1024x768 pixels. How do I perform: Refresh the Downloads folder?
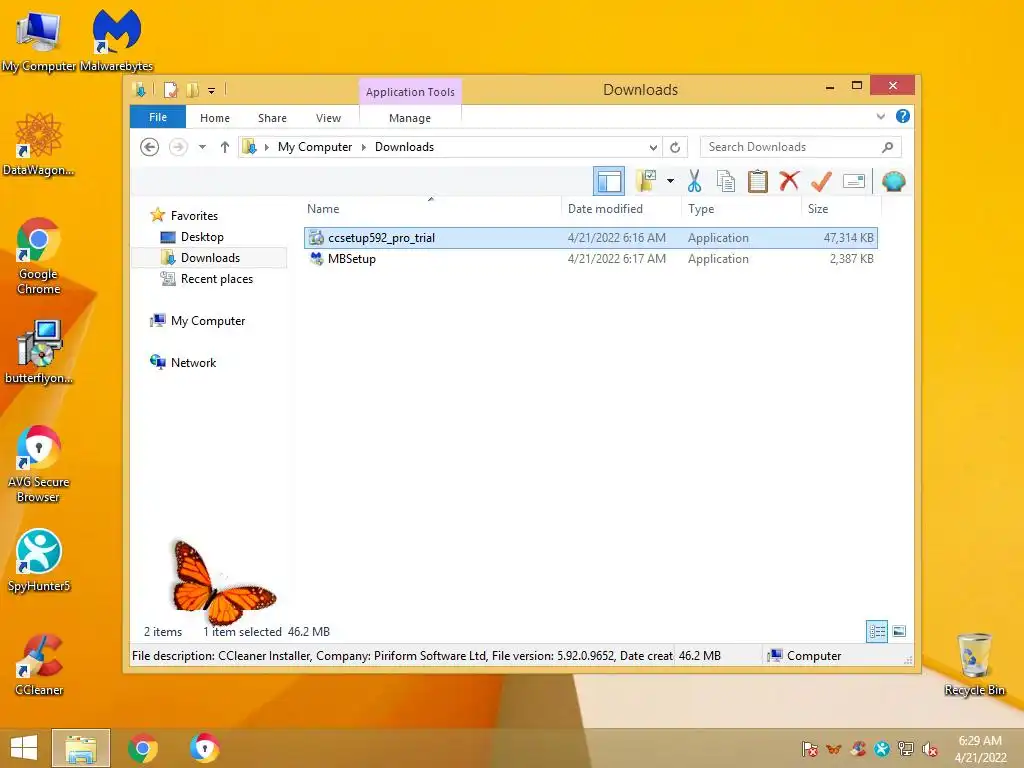click(x=675, y=148)
